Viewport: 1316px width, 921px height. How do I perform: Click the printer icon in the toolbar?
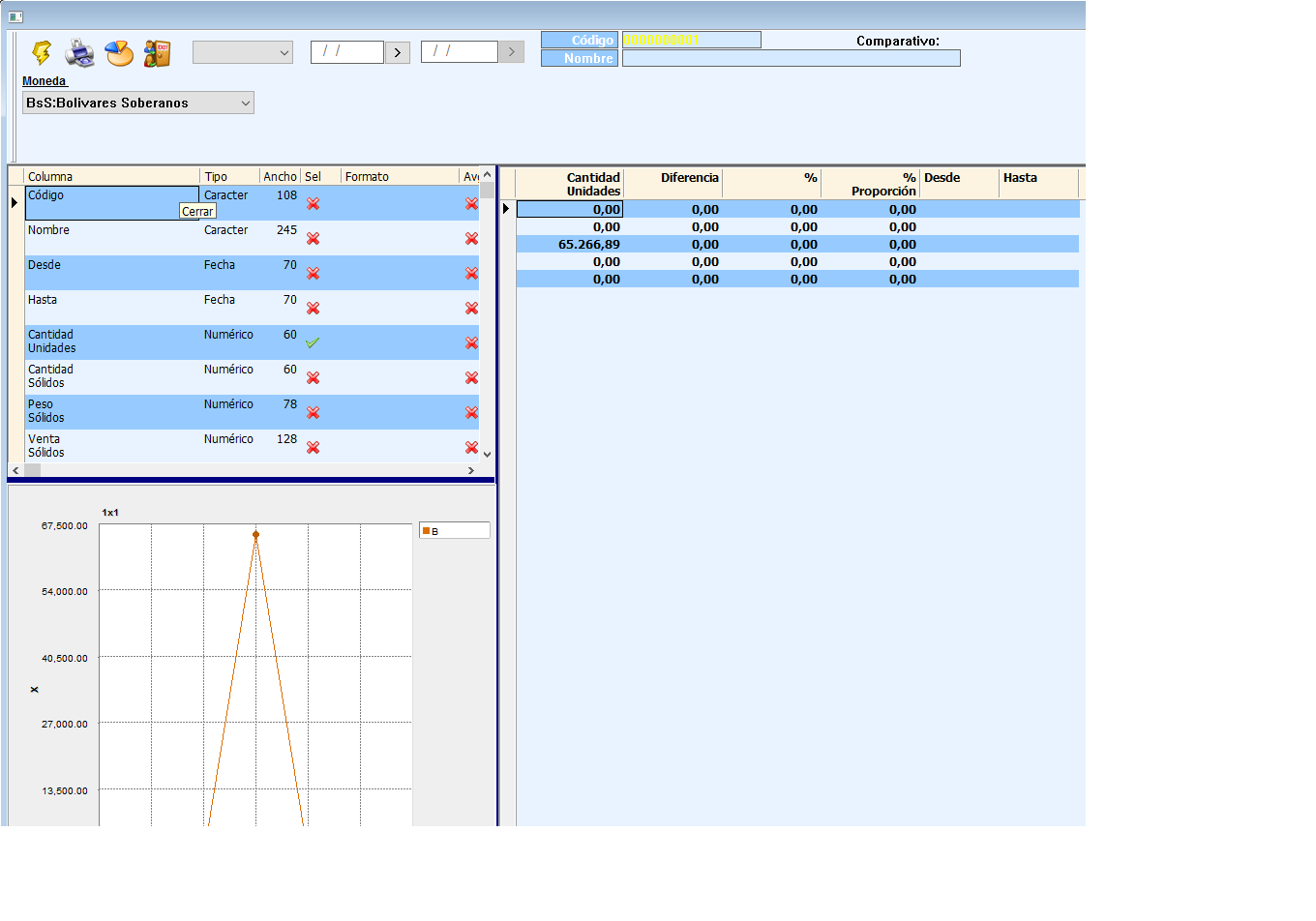pyautogui.click(x=79, y=52)
